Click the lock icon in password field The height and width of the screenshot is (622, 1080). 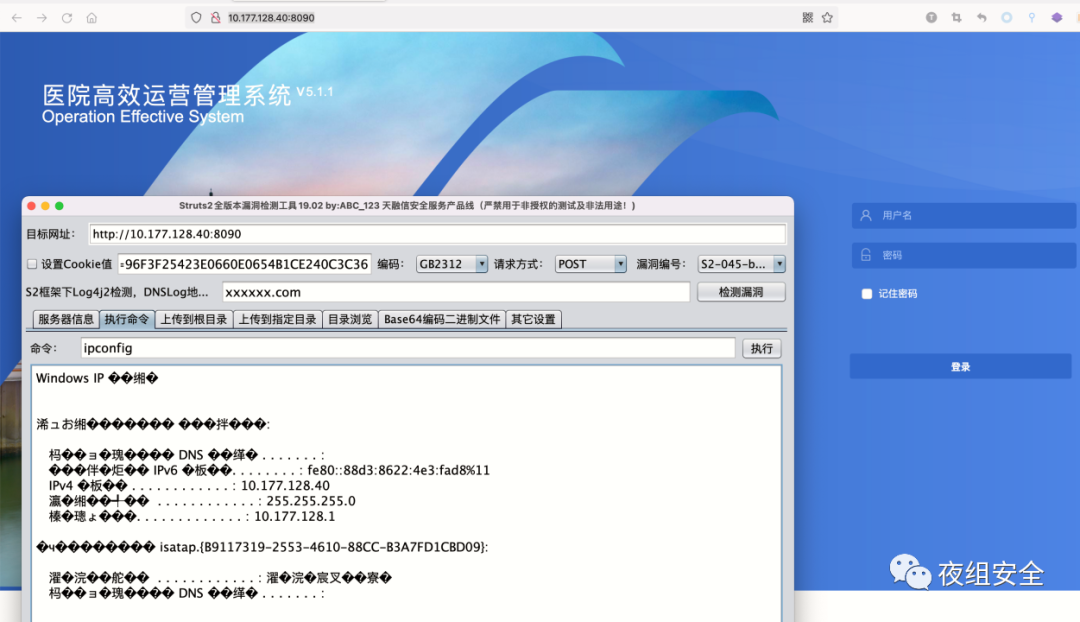(866, 255)
